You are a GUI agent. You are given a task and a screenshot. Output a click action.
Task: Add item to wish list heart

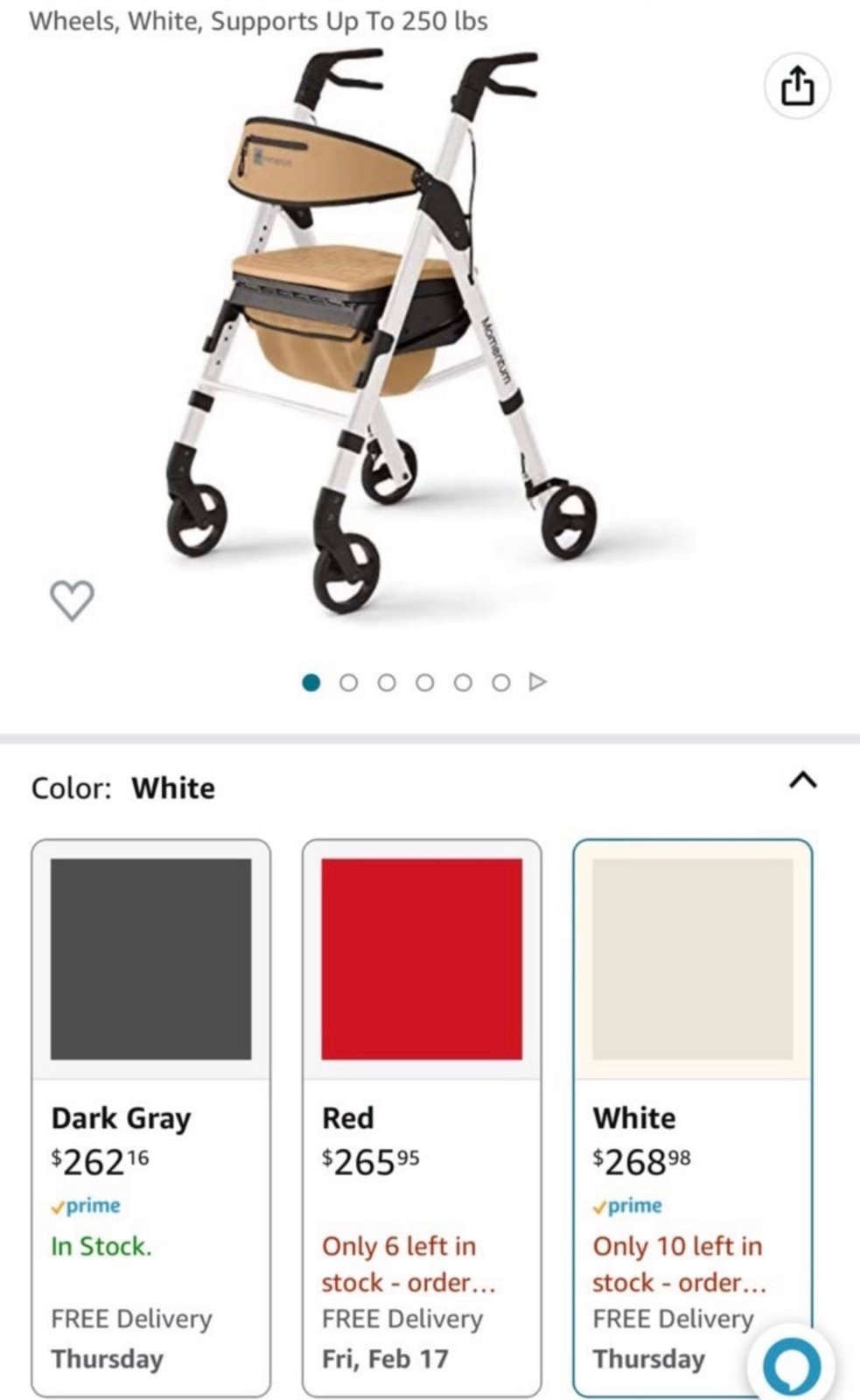click(72, 600)
